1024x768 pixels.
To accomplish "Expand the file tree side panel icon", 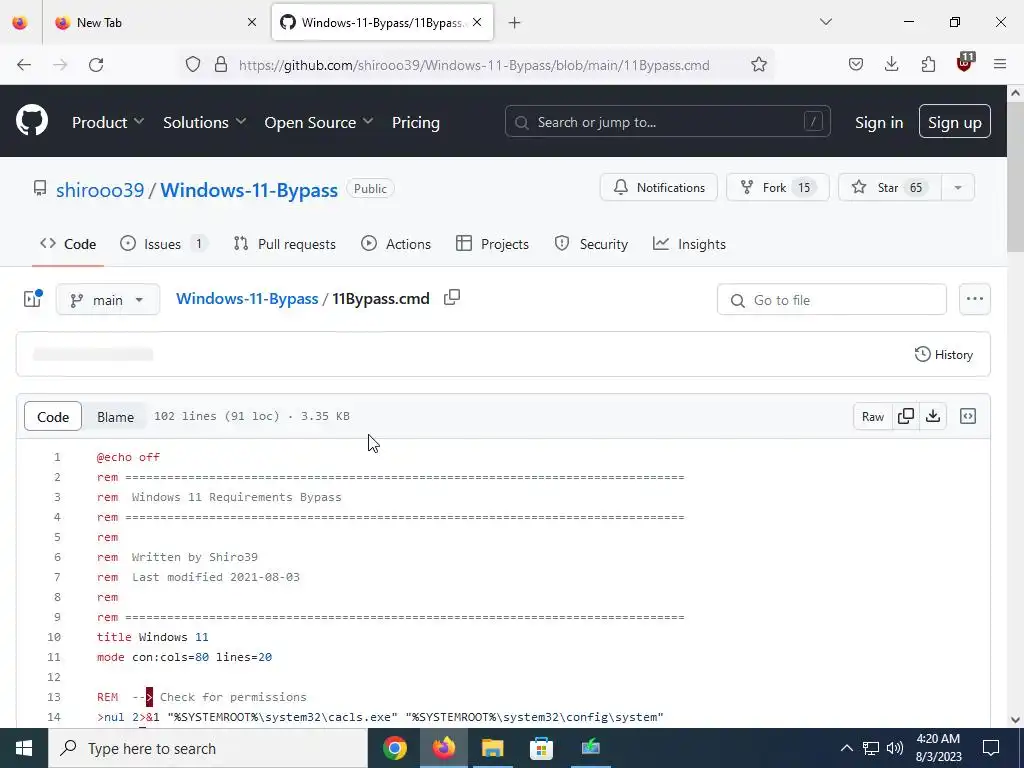I will [33, 299].
